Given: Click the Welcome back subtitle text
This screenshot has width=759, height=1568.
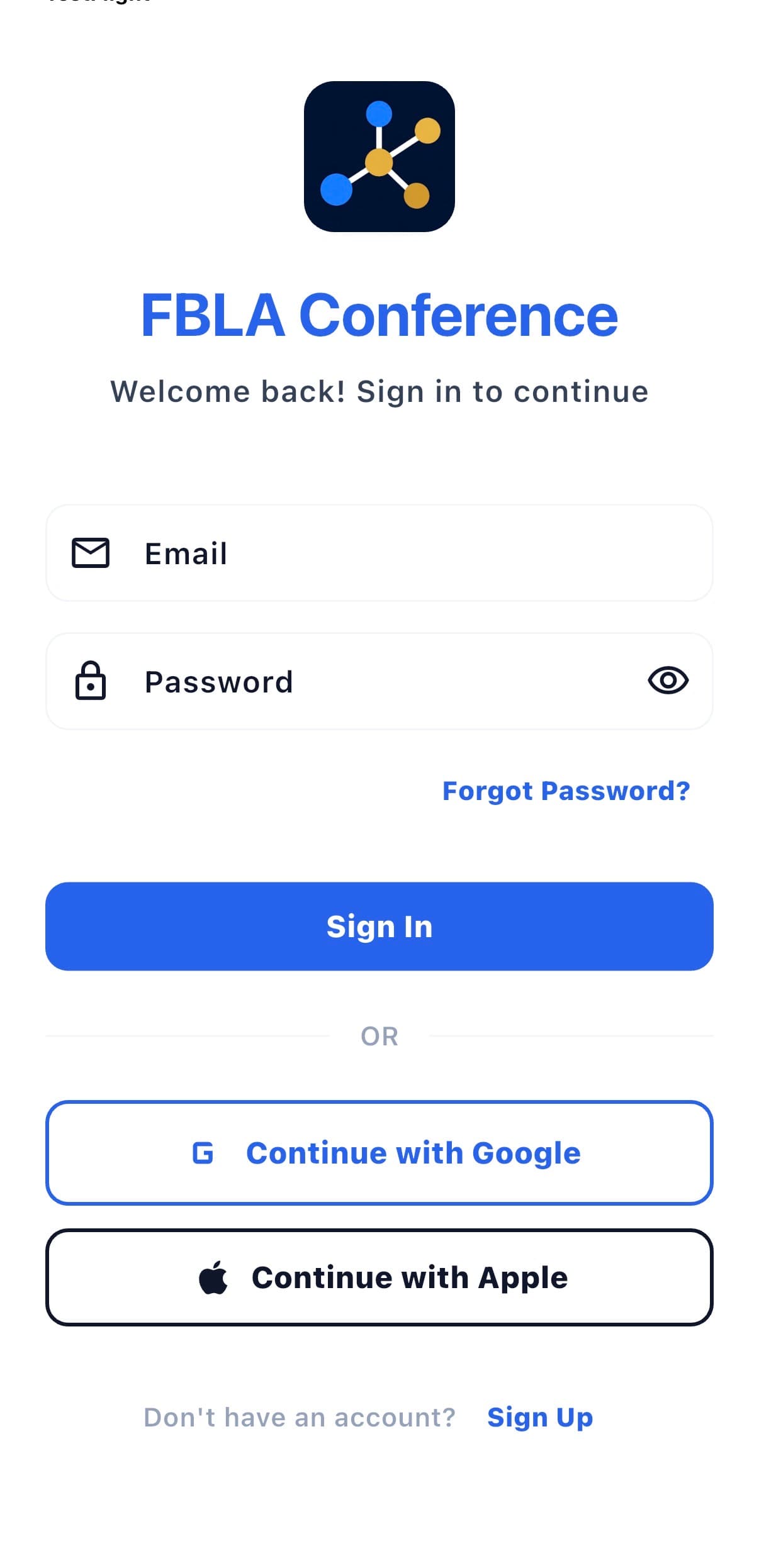Looking at the screenshot, I should click(x=379, y=391).
